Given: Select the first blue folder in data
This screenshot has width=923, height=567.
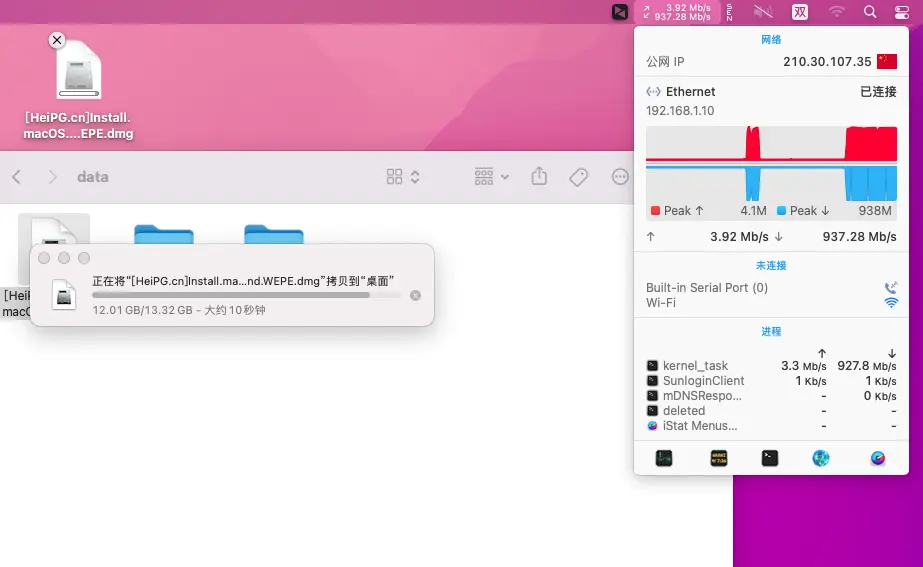Looking at the screenshot, I should tap(164, 234).
